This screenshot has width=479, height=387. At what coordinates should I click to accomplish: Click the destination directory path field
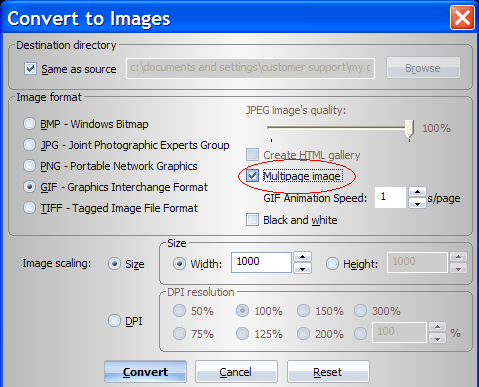250,68
